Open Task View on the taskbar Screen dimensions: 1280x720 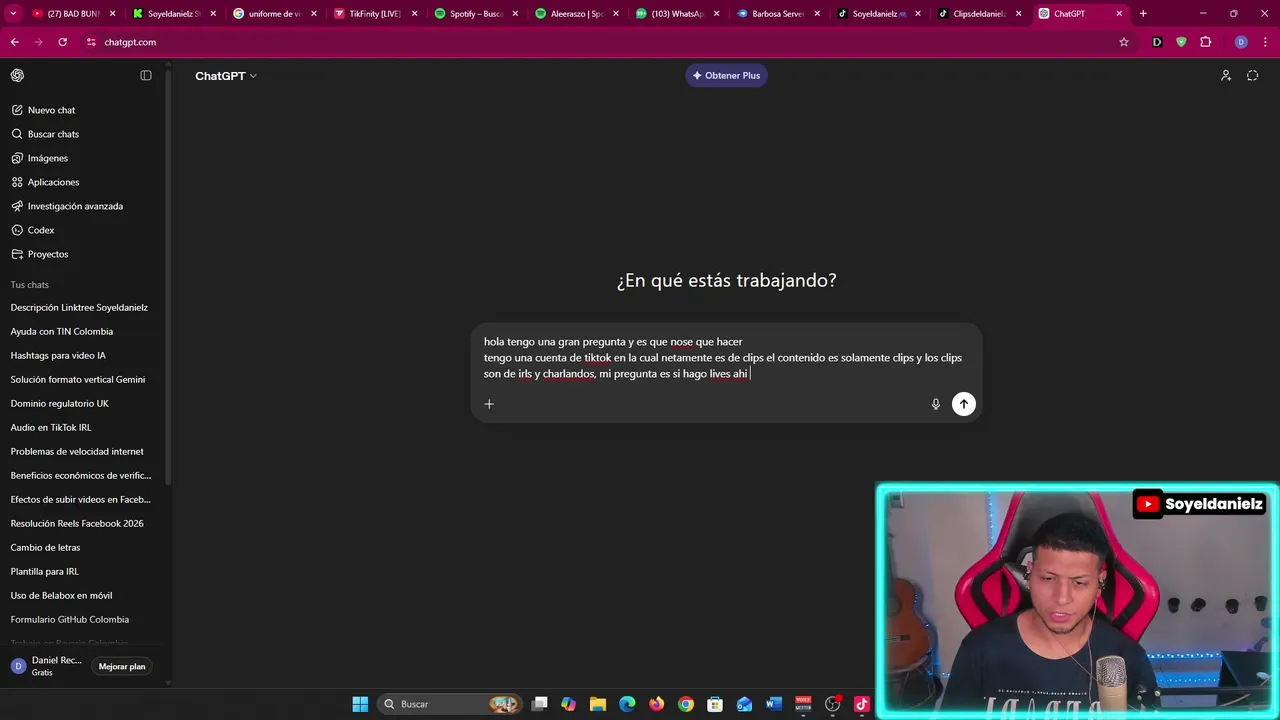(x=540, y=704)
